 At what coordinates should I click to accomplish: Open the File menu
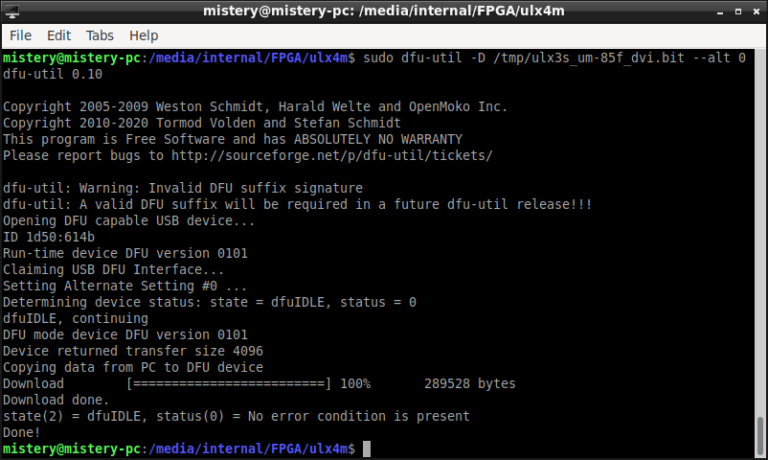[21, 35]
